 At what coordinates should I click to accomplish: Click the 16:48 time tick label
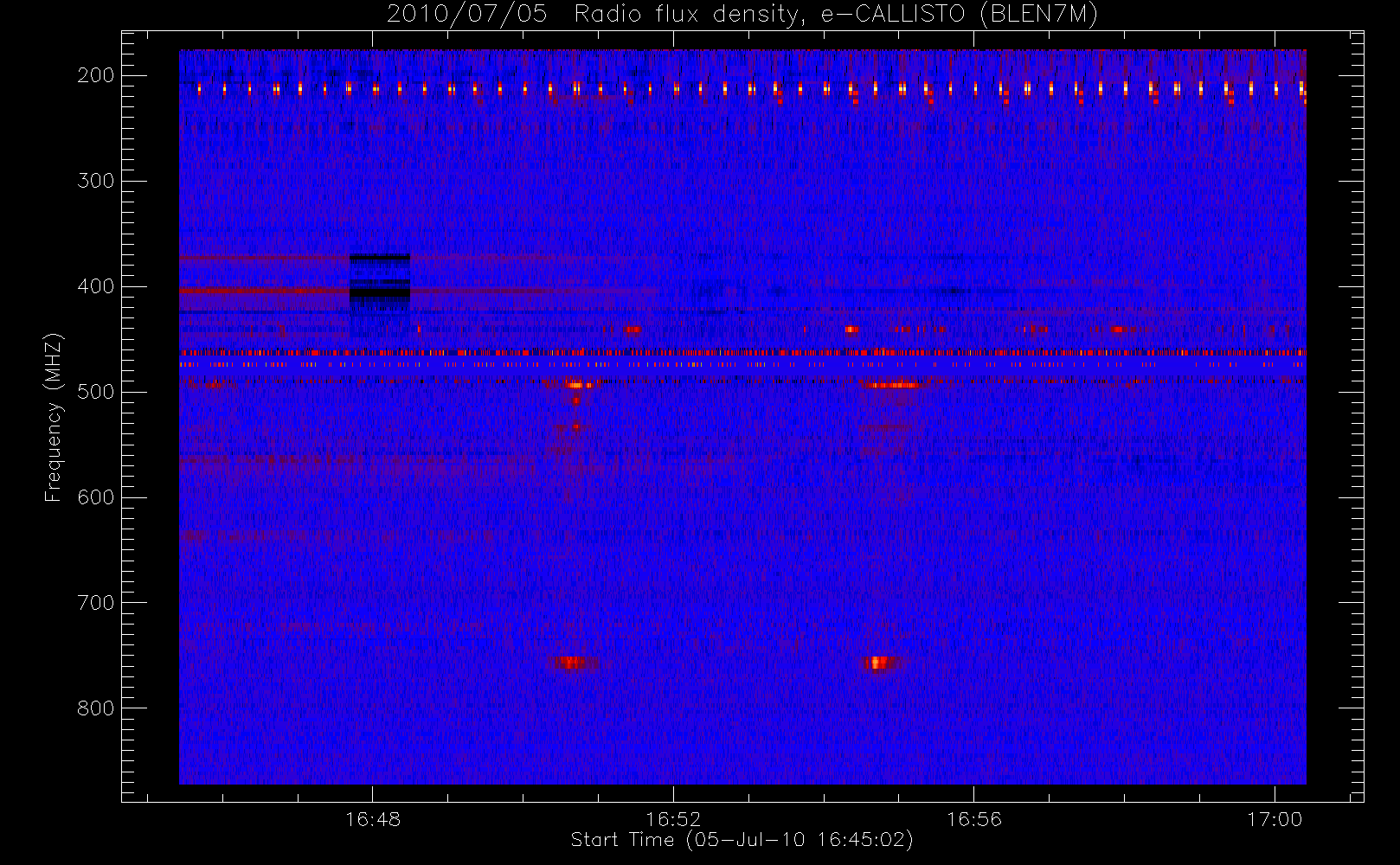[373, 819]
